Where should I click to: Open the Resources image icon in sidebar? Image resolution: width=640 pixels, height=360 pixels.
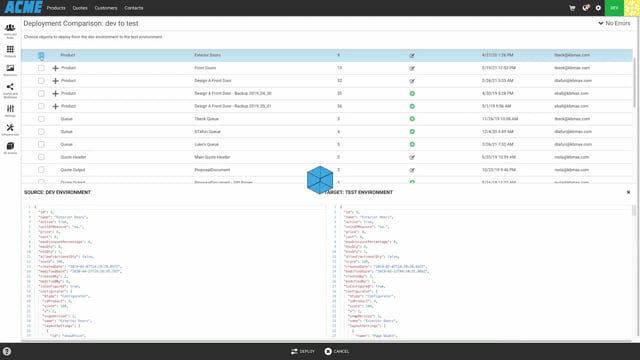click(10, 70)
